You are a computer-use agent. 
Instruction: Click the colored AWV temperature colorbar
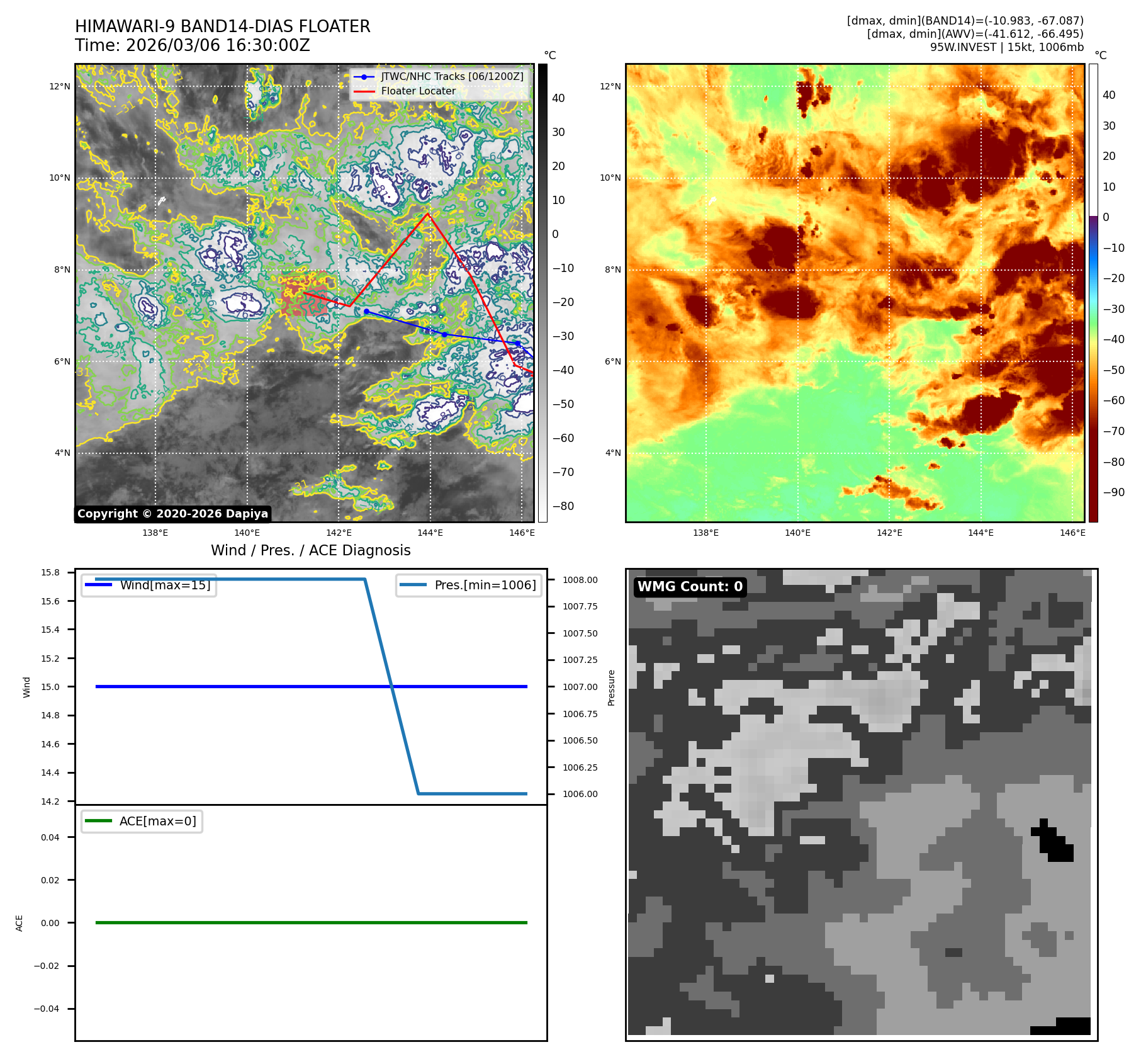point(1093,293)
